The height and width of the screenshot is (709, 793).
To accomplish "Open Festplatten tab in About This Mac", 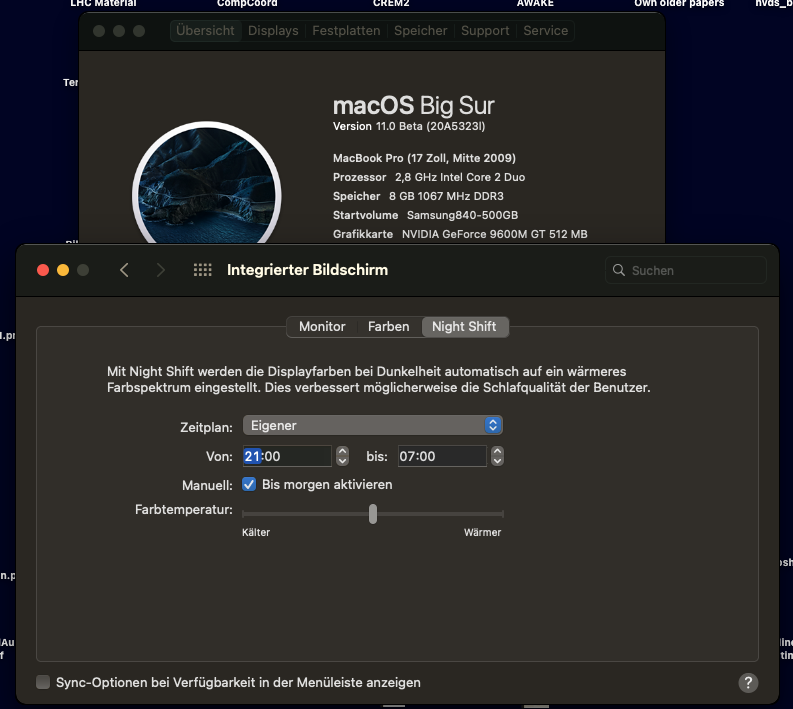I will 346,31.
